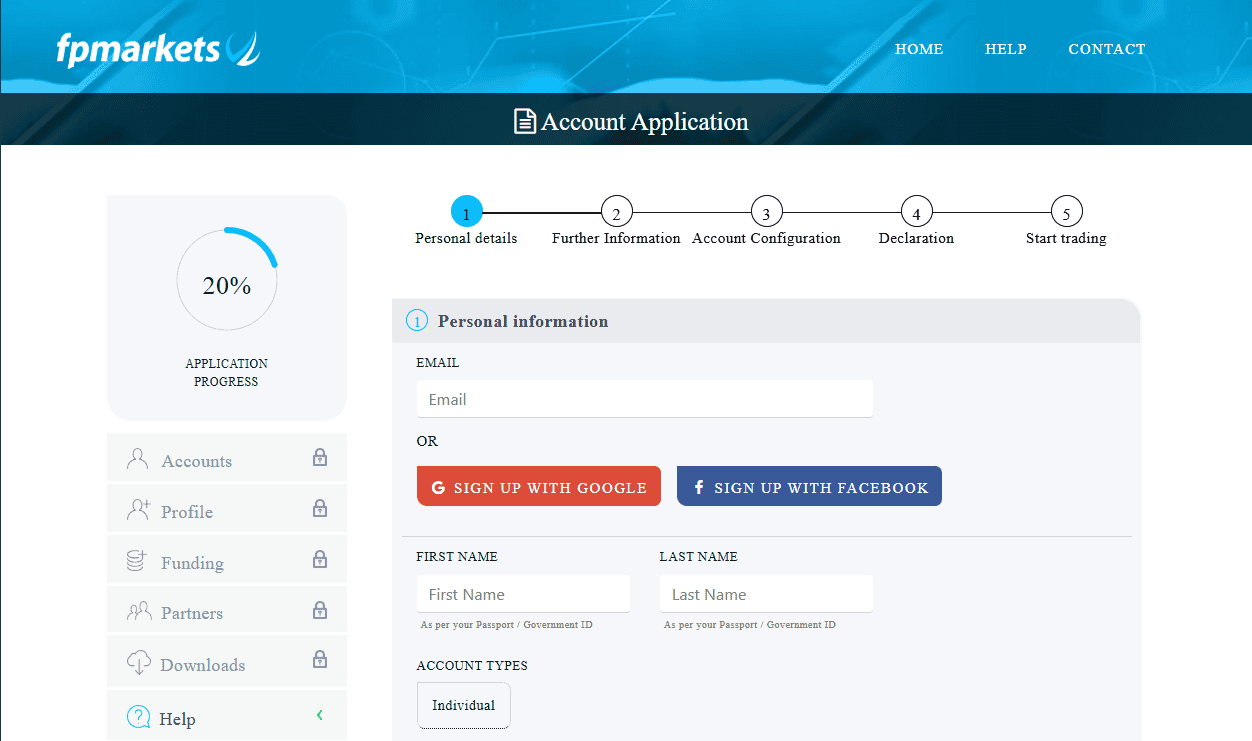Screen dimensions: 1252x741
Task: Select step 4 Declaration circle
Action: (916, 212)
